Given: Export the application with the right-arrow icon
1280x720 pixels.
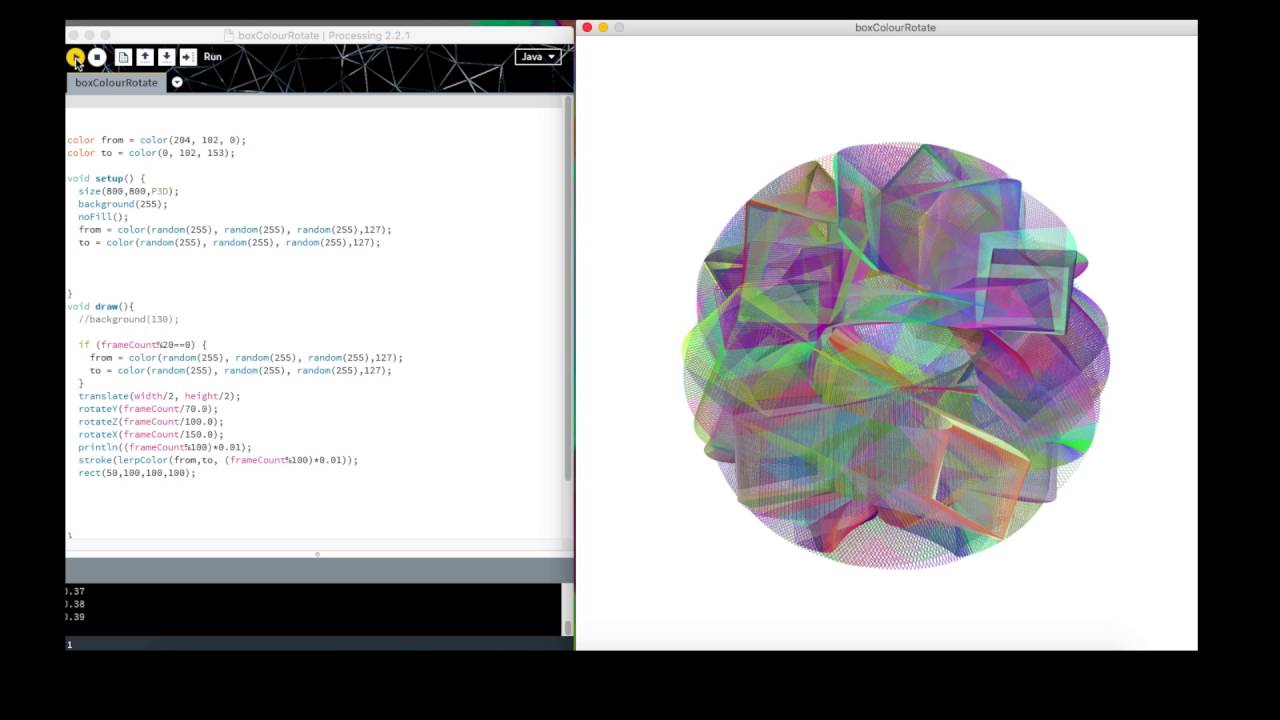Looking at the screenshot, I should coord(188,58).
